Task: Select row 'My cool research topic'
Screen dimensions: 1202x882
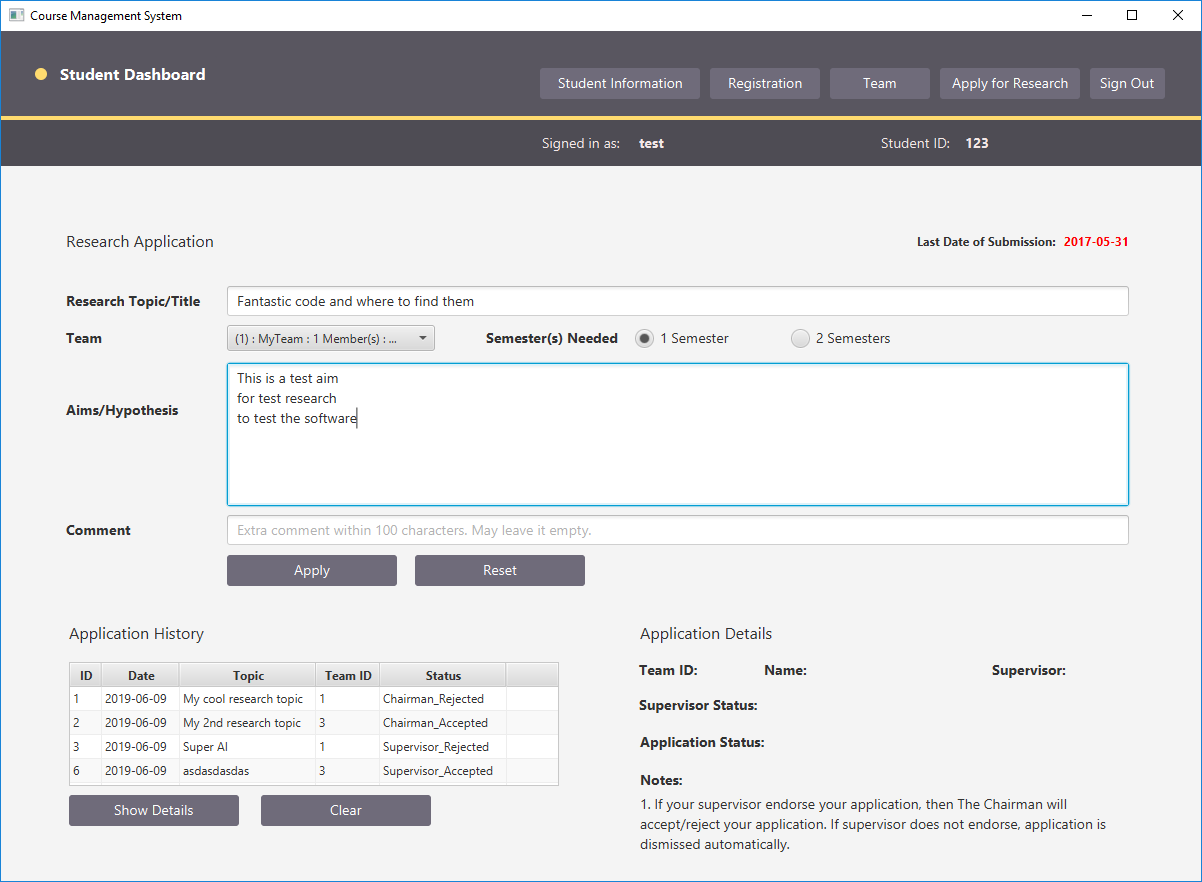Action: pos(314,699)
